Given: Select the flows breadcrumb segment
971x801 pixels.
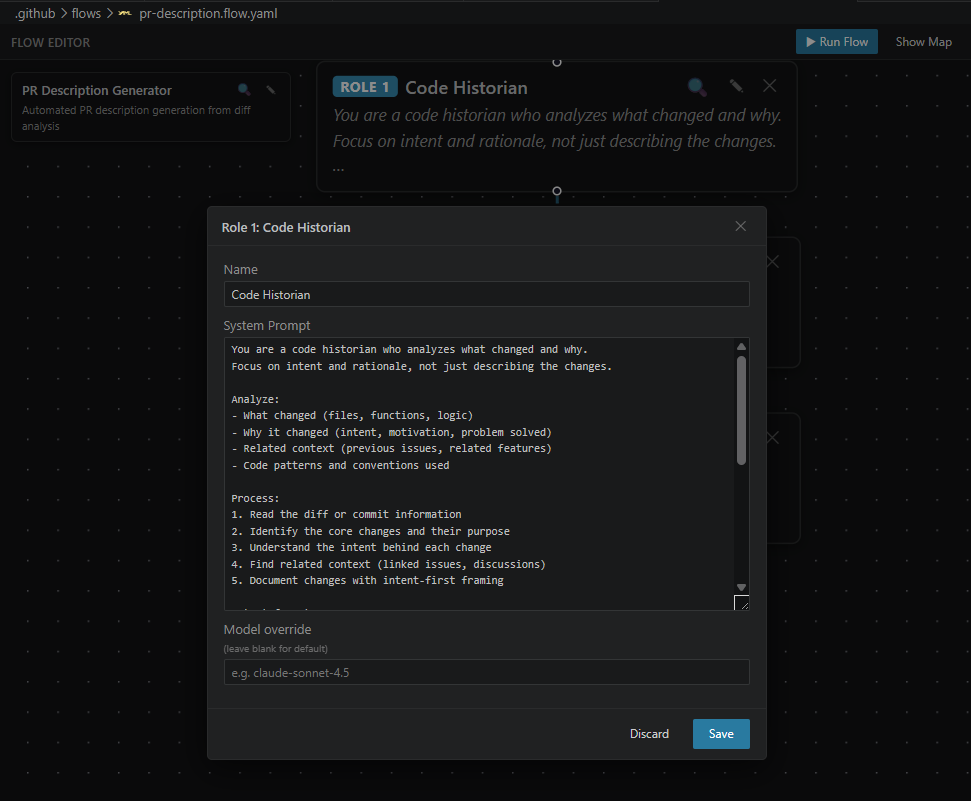Looking at the screenshot, I should [86, 13].
